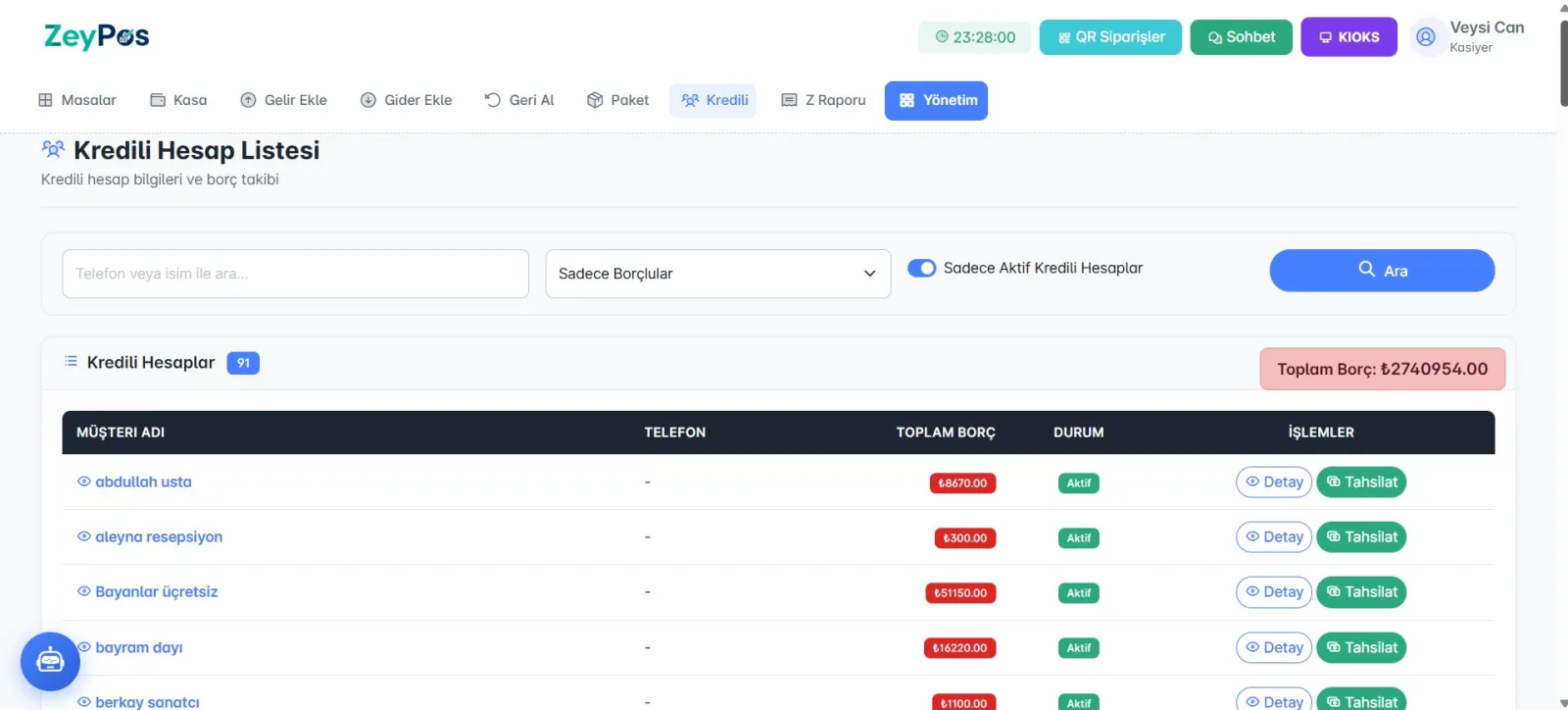Click the ₺51150.00 debt badge
The image size is (1568, 710).
(x=960, y=593)
